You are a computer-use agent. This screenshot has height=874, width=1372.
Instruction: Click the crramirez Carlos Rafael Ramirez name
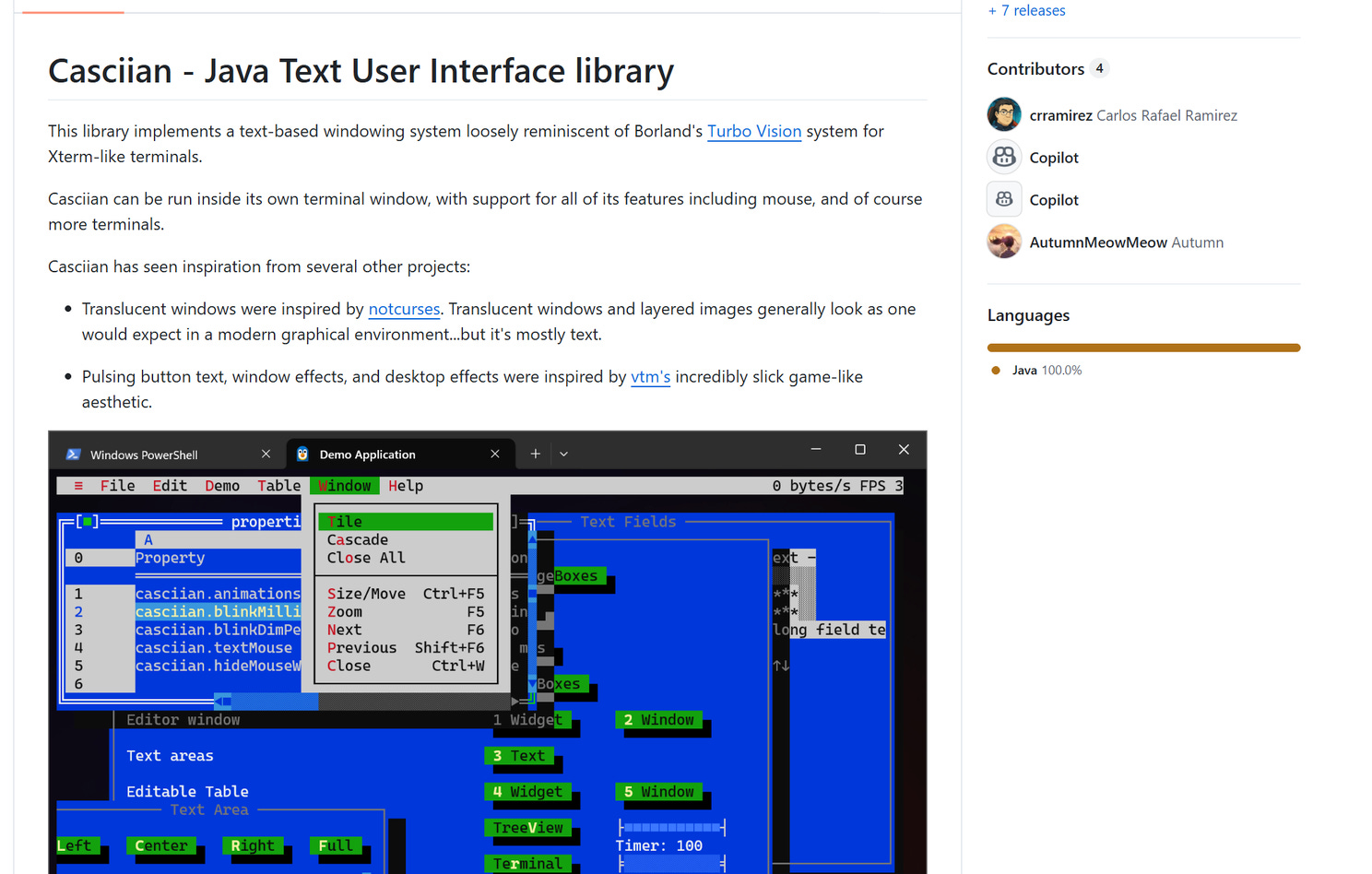pos(1133,115)
